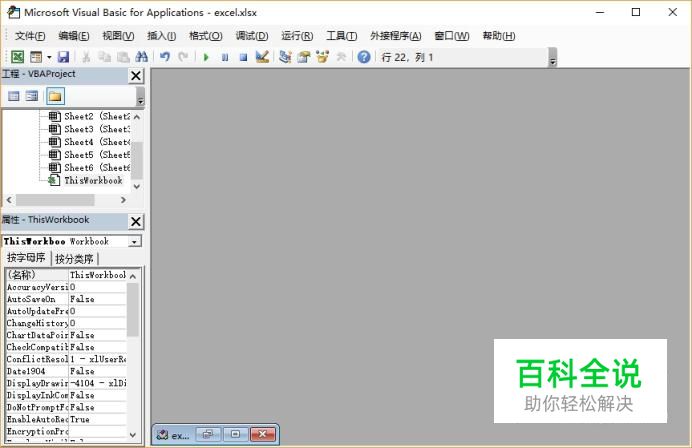The height and width of the screenshot is (448, 692).
Task: Click the Date1904 property value
Action: tap(98, 372)
